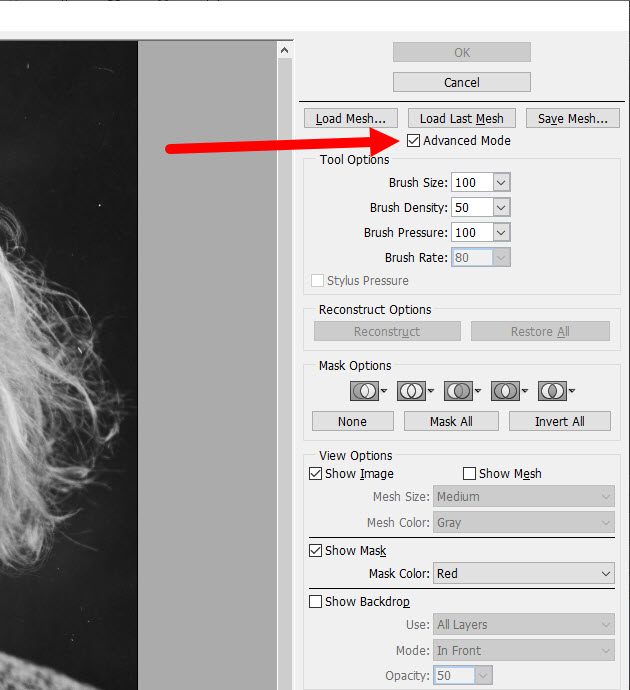This screenshot has height=690, width=630.
Task: Open the Mode In Front dropdown
Action: pyautogui.click(x=524, y=650)
